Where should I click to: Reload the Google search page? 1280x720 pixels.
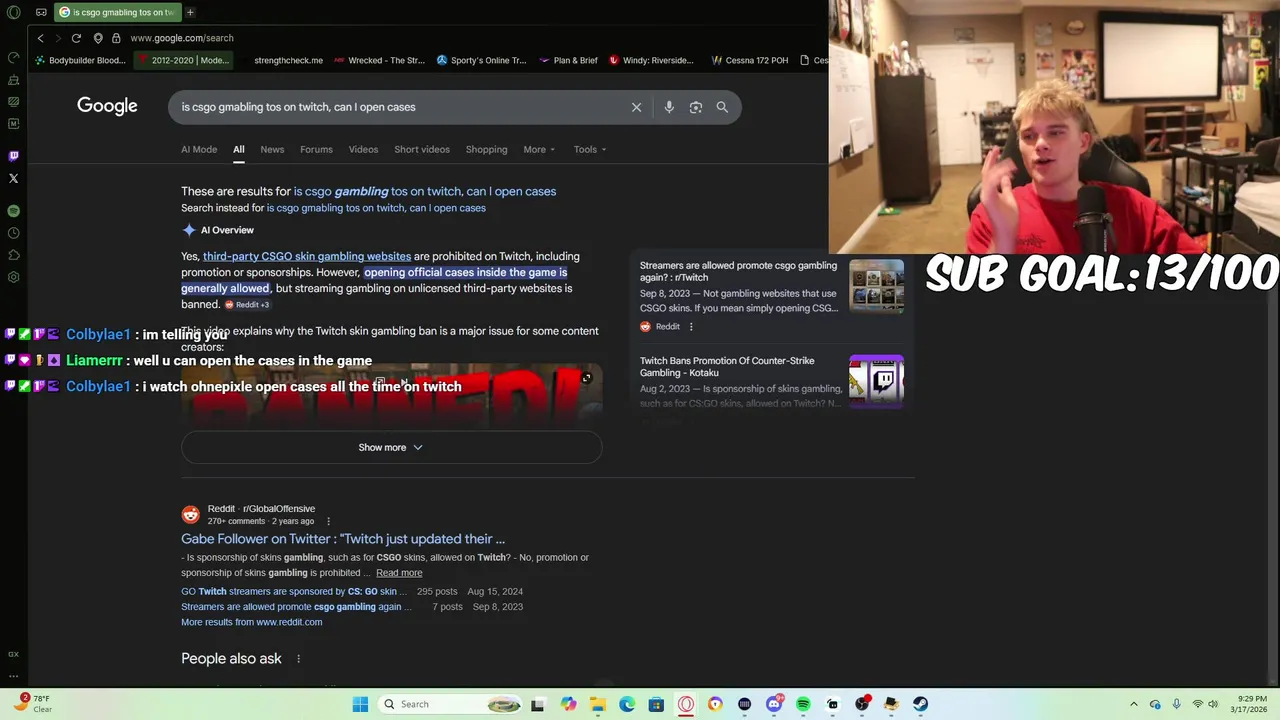(x=76, y=38)
